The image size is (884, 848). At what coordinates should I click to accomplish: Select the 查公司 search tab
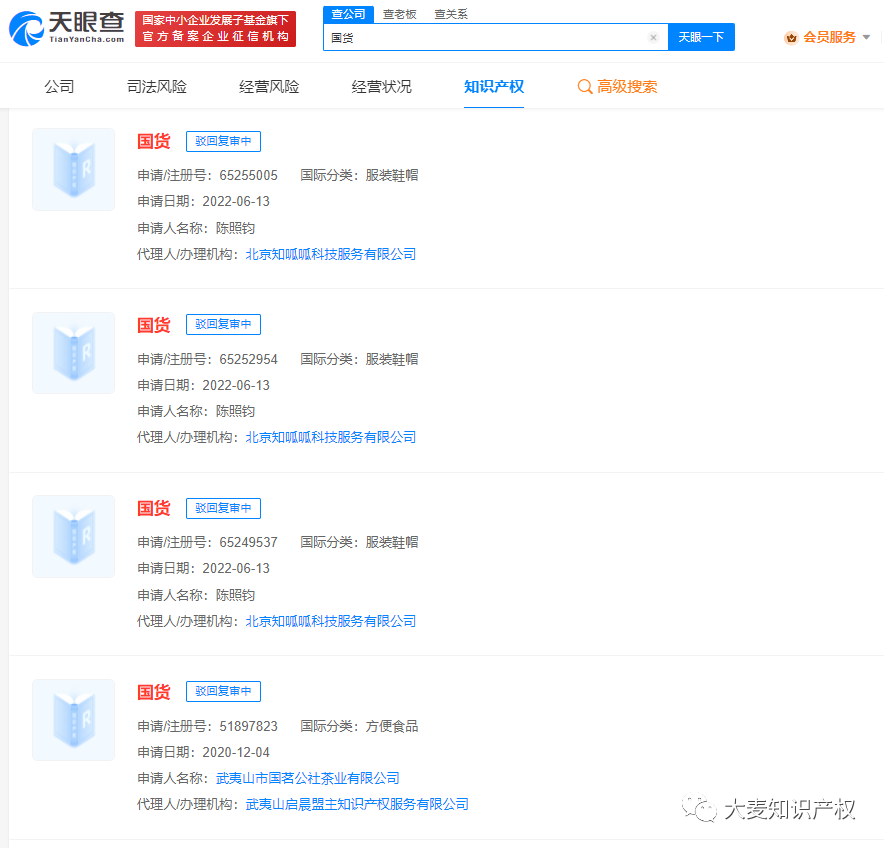click(348, 14)
